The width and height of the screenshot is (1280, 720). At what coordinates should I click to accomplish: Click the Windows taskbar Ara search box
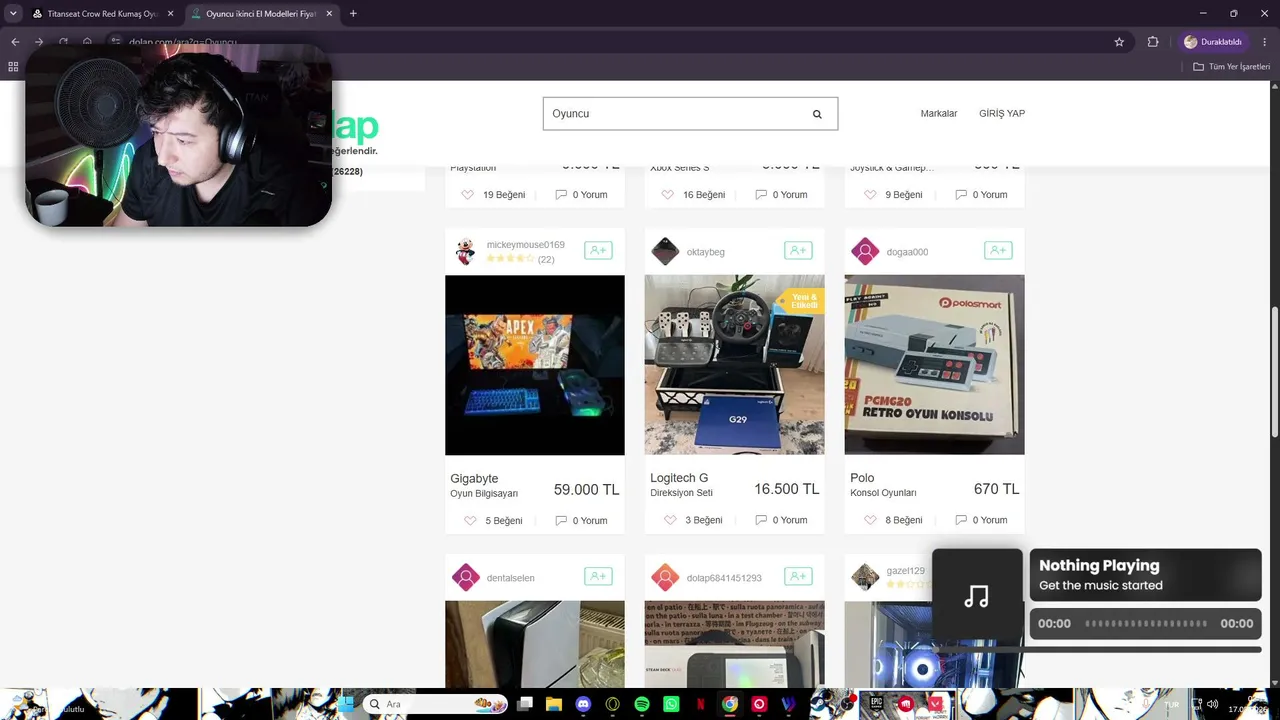click(x=435, y=704)
